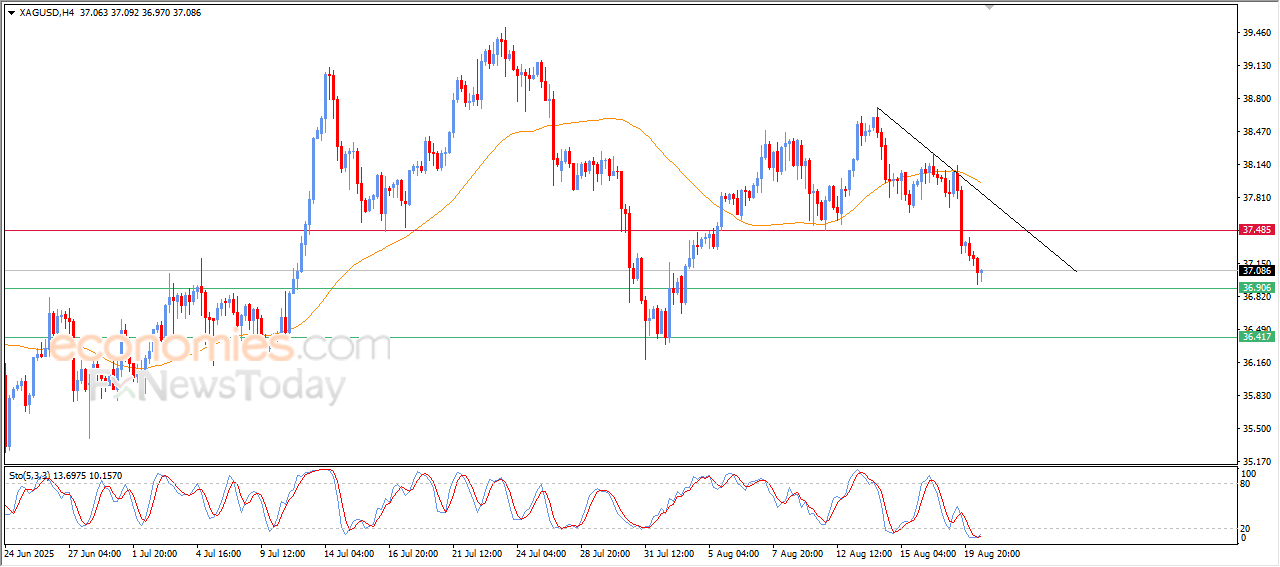Viewport: 1280px width, 567px height.
Task: Click the 16 Jul 20:00 time label
Action: click(413, 552)
